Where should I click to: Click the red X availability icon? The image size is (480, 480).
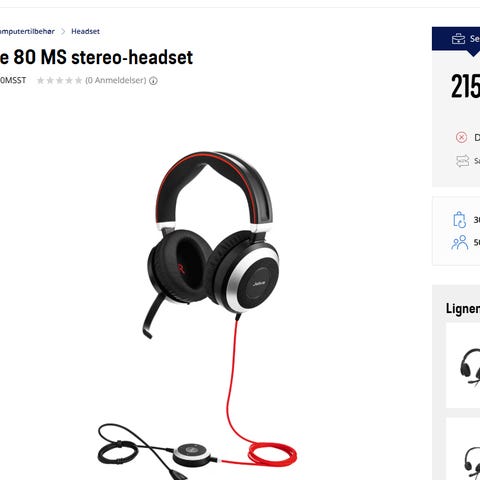tap(461, 137)
